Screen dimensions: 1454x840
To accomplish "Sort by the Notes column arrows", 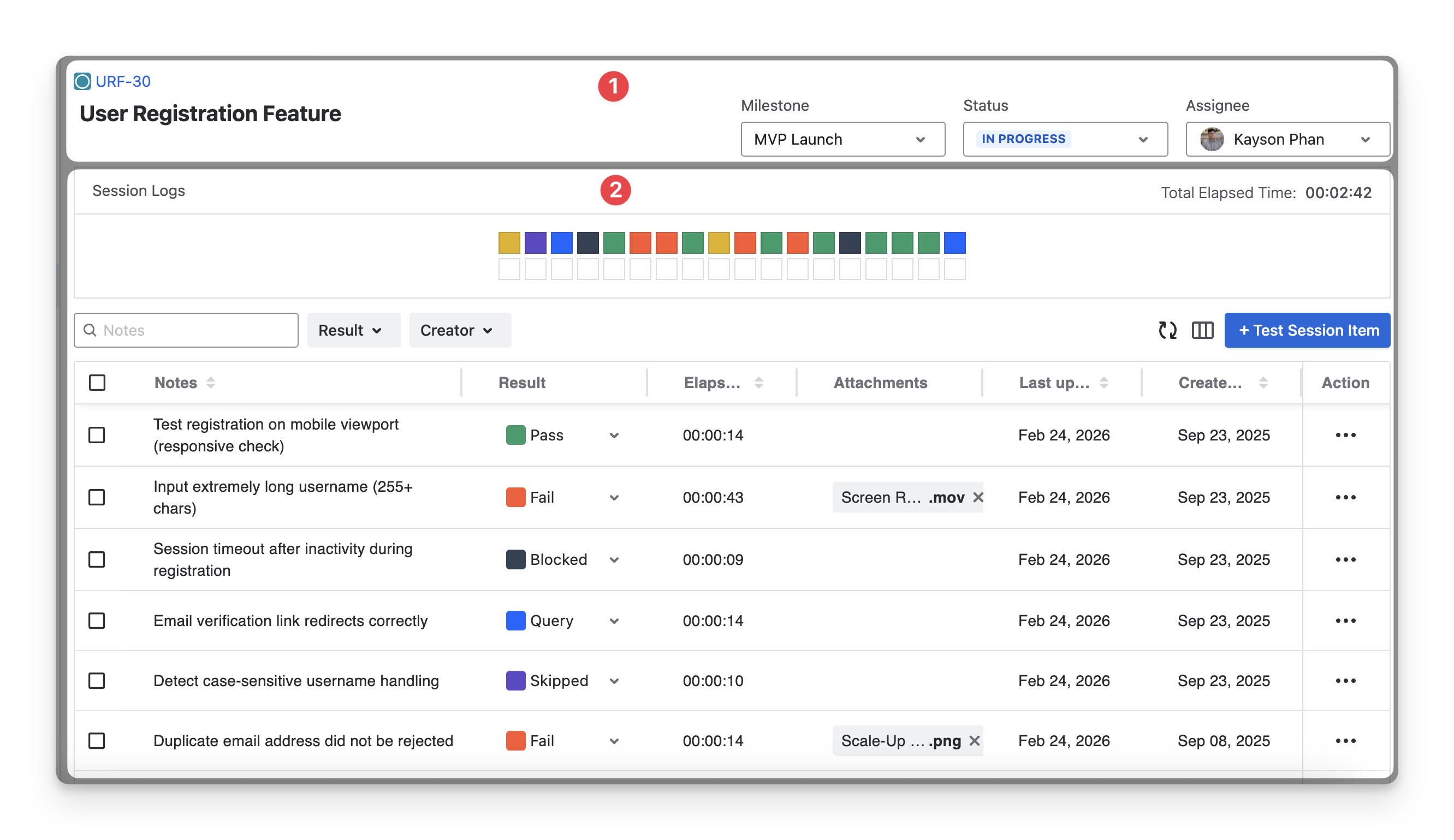I will pos(211,383).
